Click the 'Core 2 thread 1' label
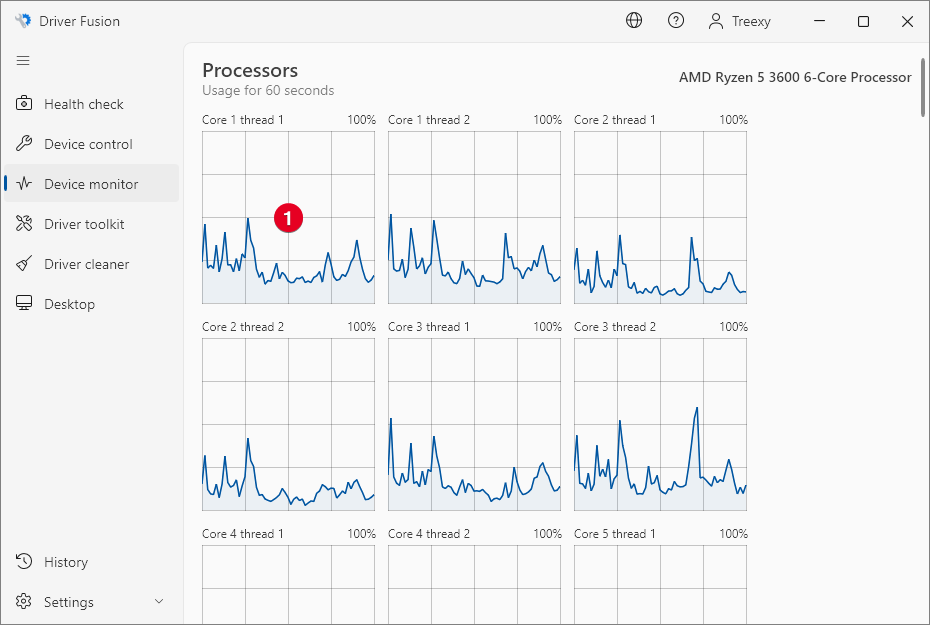Image resolution: width=930 pixels, height=625 pixels. pos(614,120)
